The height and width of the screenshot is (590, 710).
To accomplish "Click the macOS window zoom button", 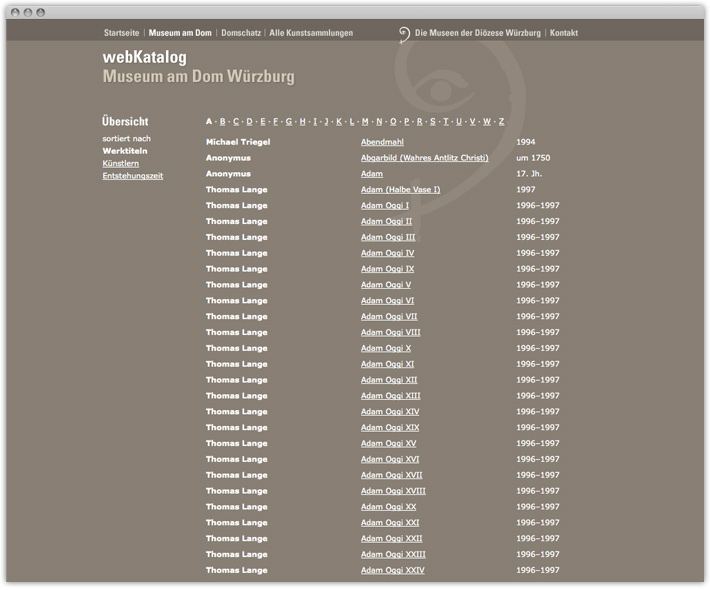I will 41,12.
